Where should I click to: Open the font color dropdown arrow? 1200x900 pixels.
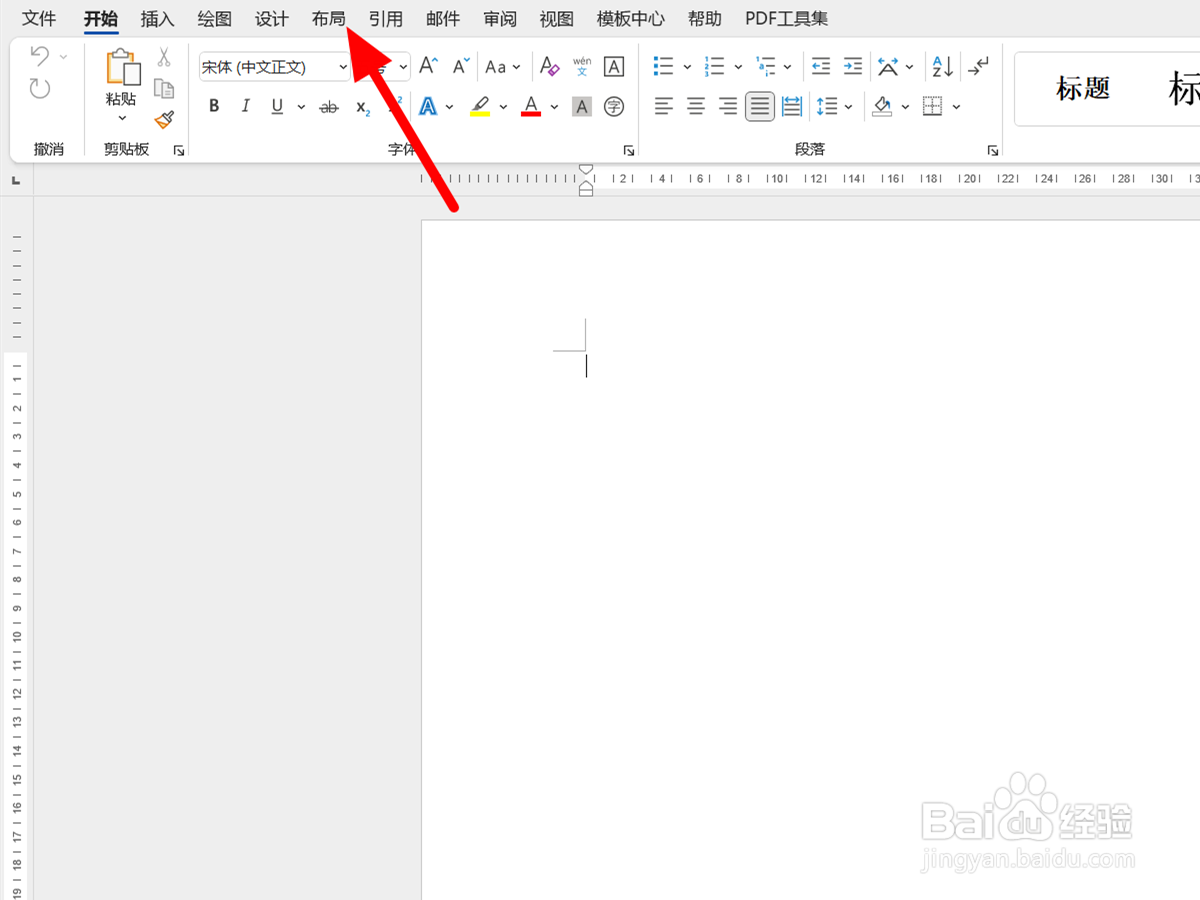click(554, 107)
